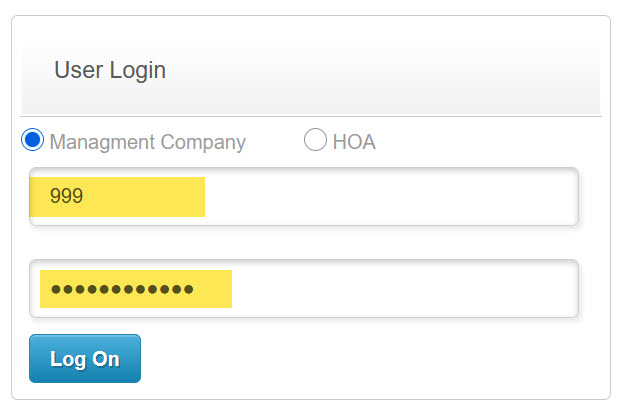Click the yellow highlighted password dots

coord(122,289)
